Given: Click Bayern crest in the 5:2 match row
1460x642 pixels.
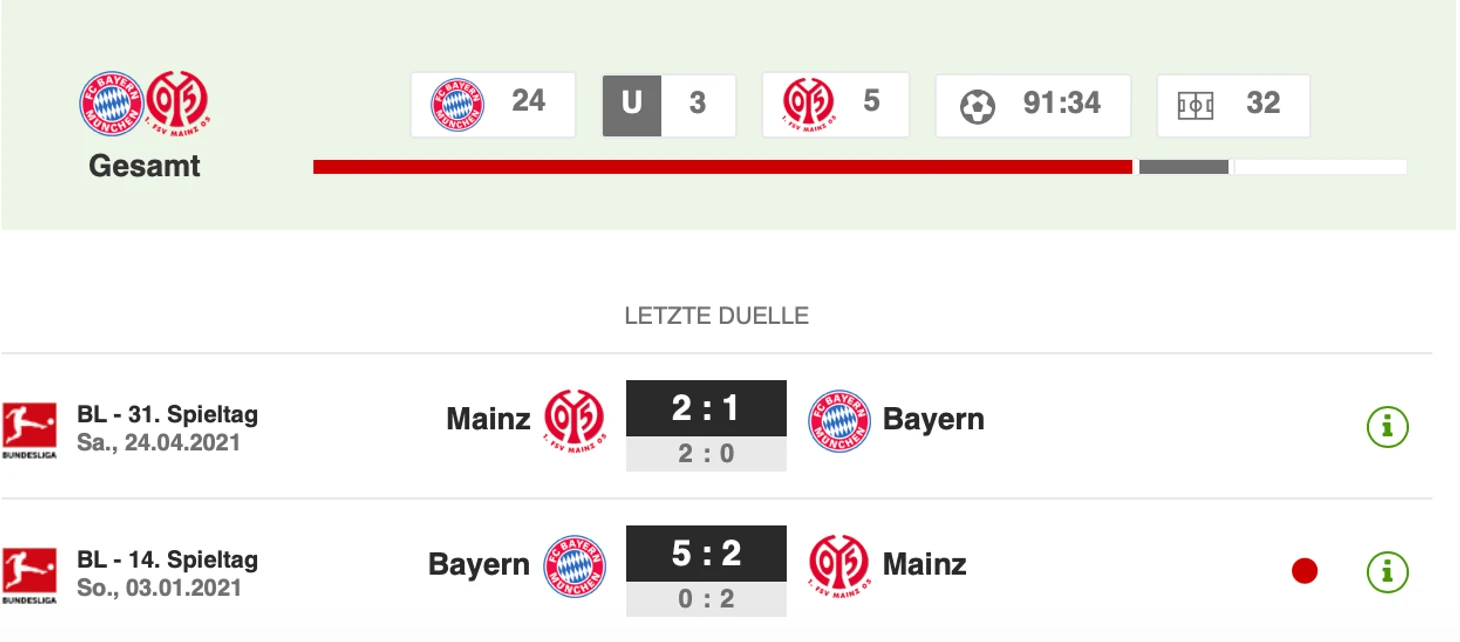Looking at the screenshot, I should pyautogui.click(x=575, y=567).
